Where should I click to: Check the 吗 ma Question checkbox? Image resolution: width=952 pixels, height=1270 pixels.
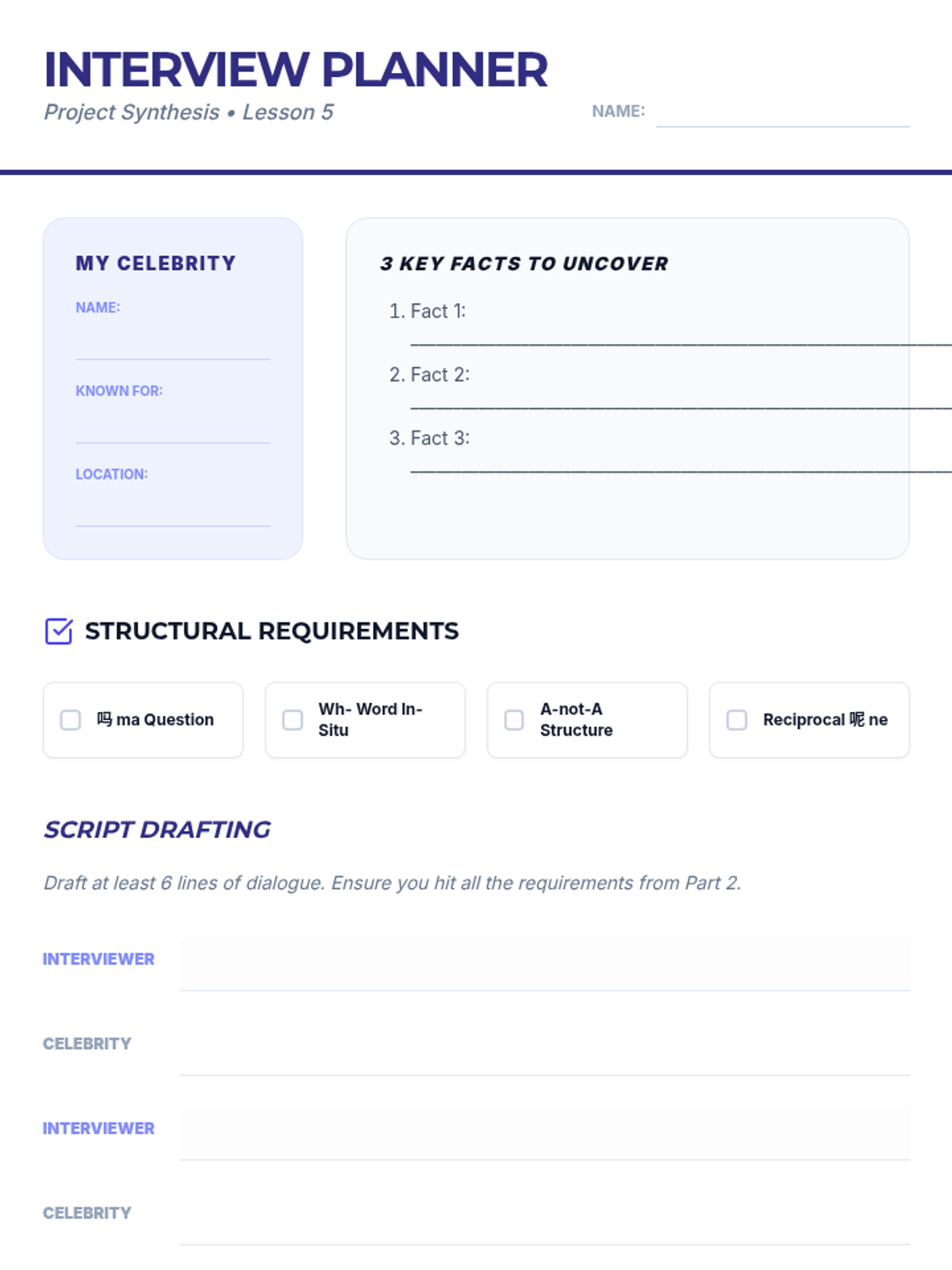tap(71, 720)
